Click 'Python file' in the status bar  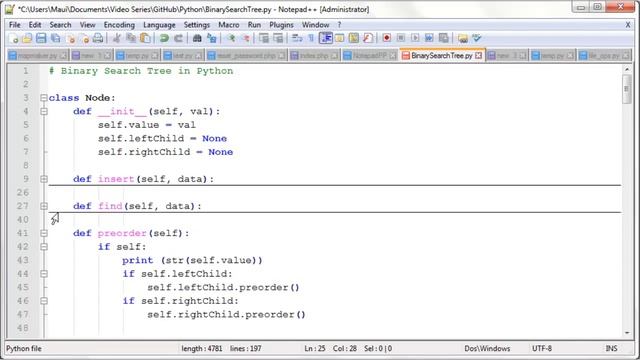24,349
